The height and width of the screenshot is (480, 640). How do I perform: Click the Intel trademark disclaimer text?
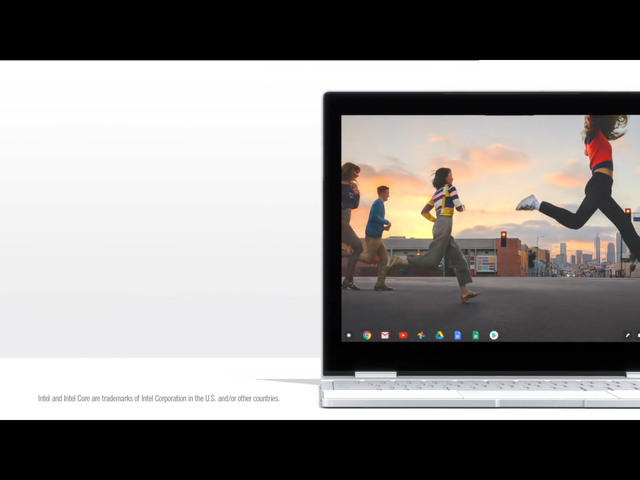click(x=159, y=398)
